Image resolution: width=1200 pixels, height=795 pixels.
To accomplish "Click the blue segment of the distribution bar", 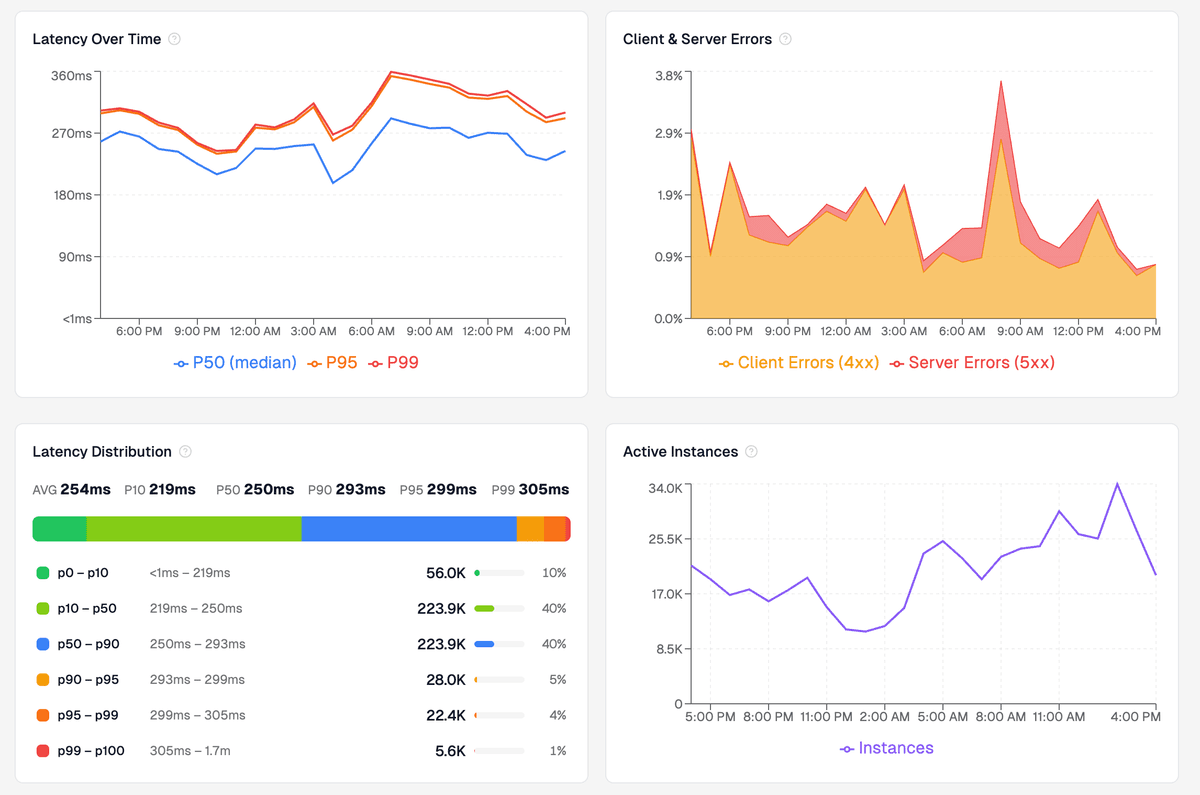I will [x=410, y=528].
